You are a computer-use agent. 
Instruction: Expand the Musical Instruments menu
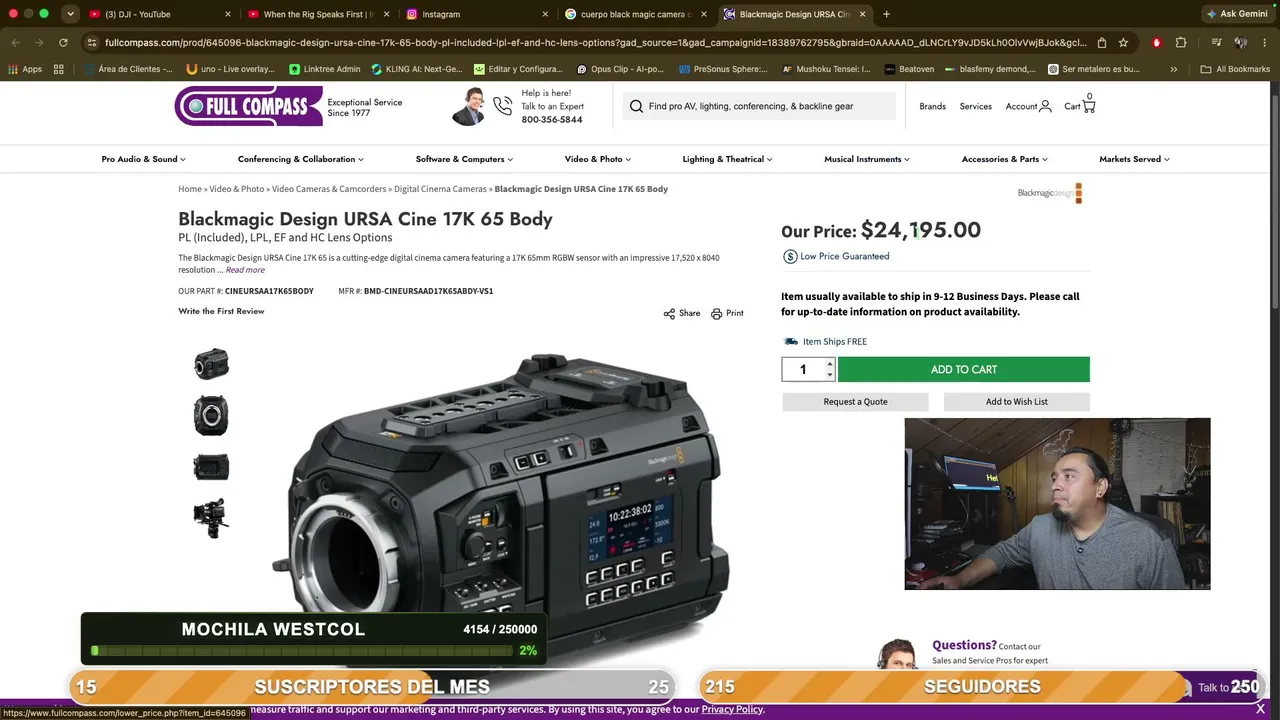(867, 159)
